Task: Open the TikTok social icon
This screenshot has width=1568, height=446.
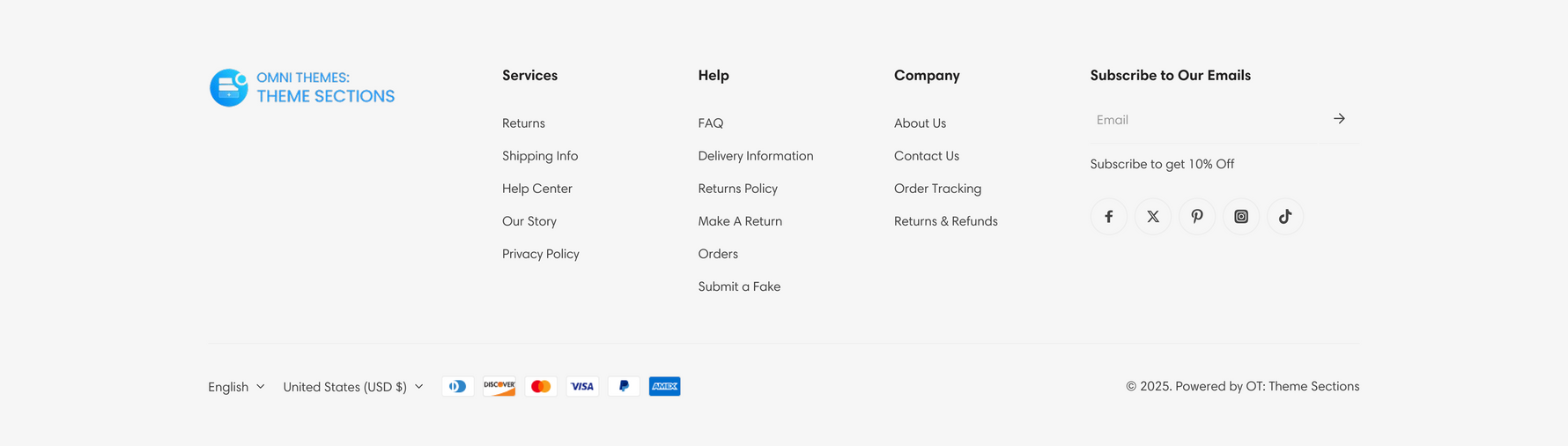Action: pos(1284,217)
